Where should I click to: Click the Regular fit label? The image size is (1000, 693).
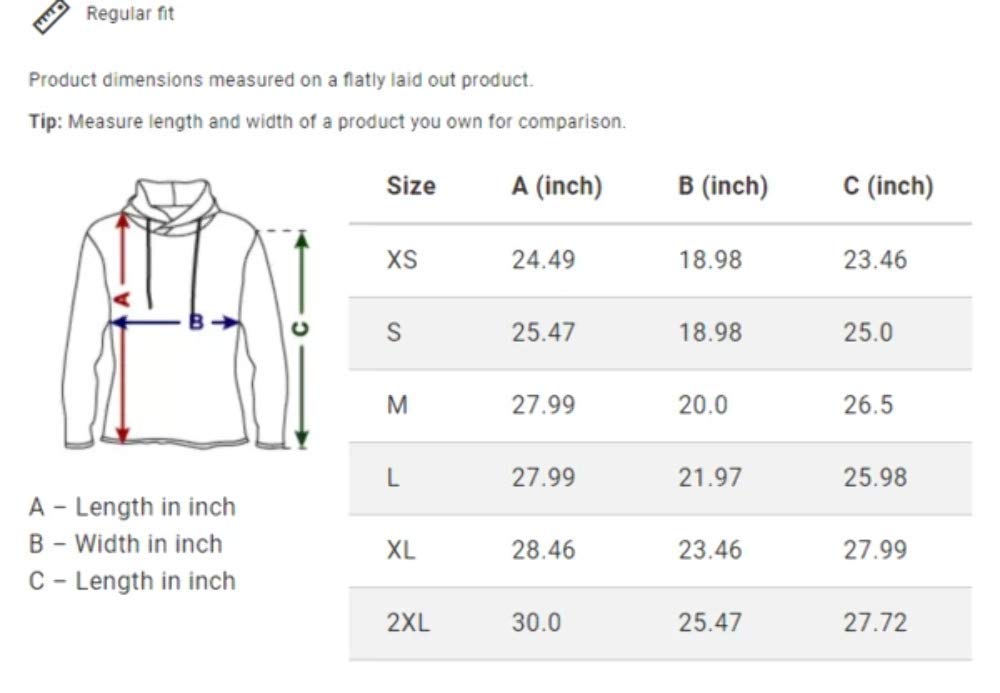point(130,15)
